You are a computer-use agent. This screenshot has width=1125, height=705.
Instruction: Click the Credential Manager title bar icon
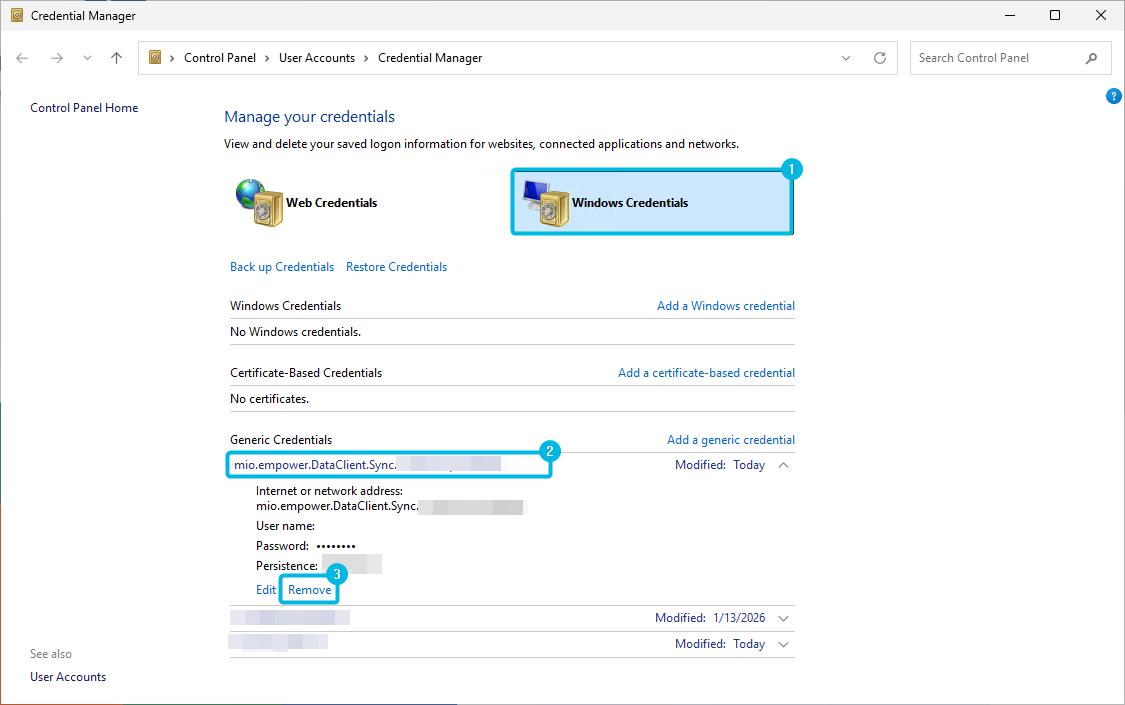click(x=17, y=15)
